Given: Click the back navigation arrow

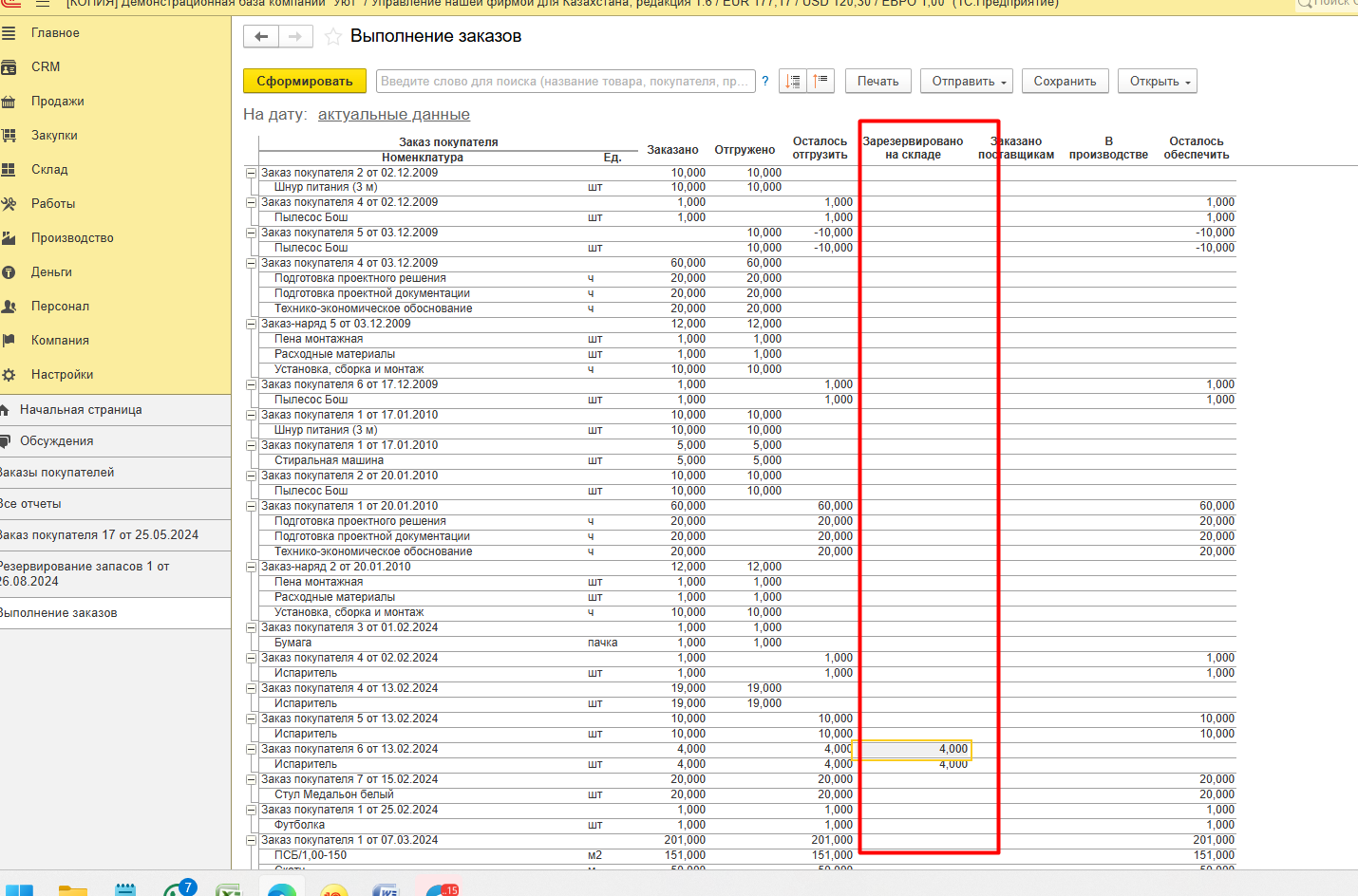Looking at the screenshot, I should point(261,37).
